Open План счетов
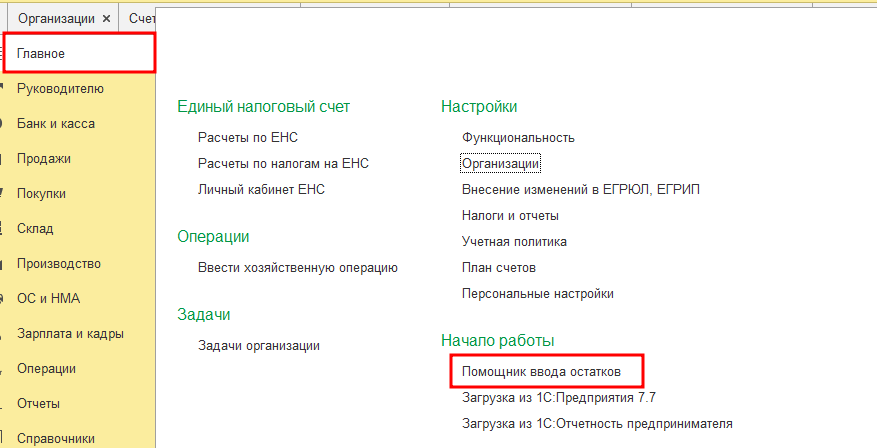 [499, 267]
